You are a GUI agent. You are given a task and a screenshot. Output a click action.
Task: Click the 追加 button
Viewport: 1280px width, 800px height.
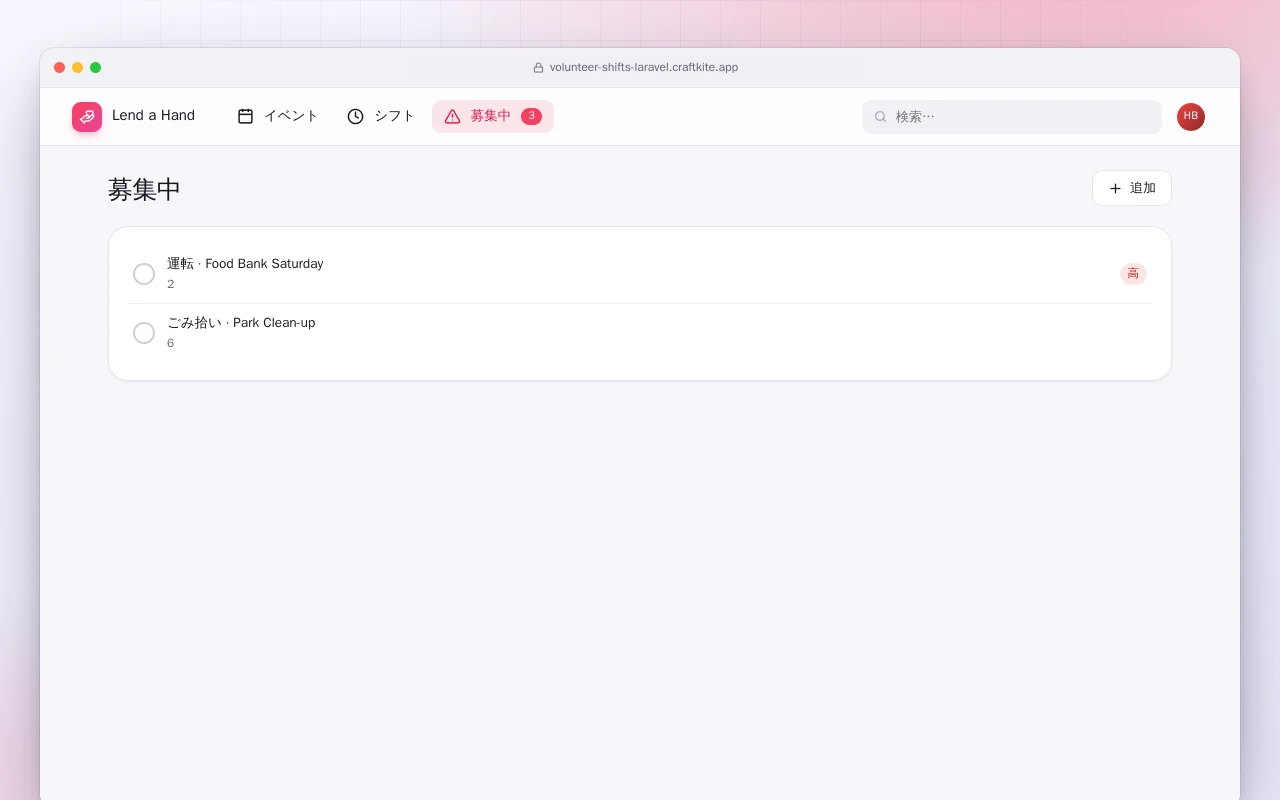tap(1132, 188)
